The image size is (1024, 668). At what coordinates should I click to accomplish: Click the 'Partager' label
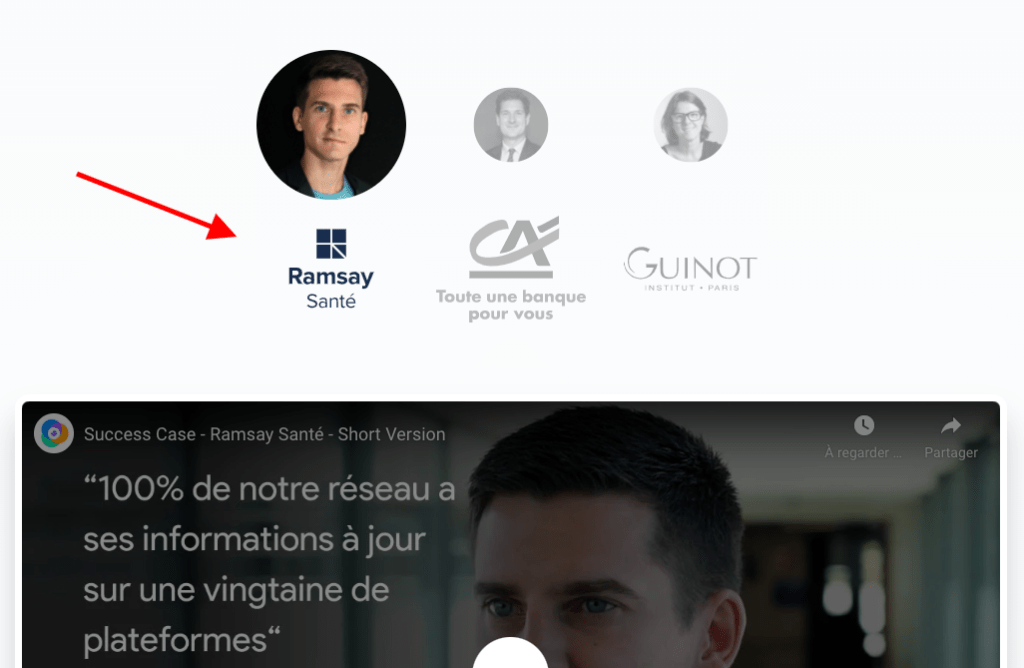coord(951,453)
